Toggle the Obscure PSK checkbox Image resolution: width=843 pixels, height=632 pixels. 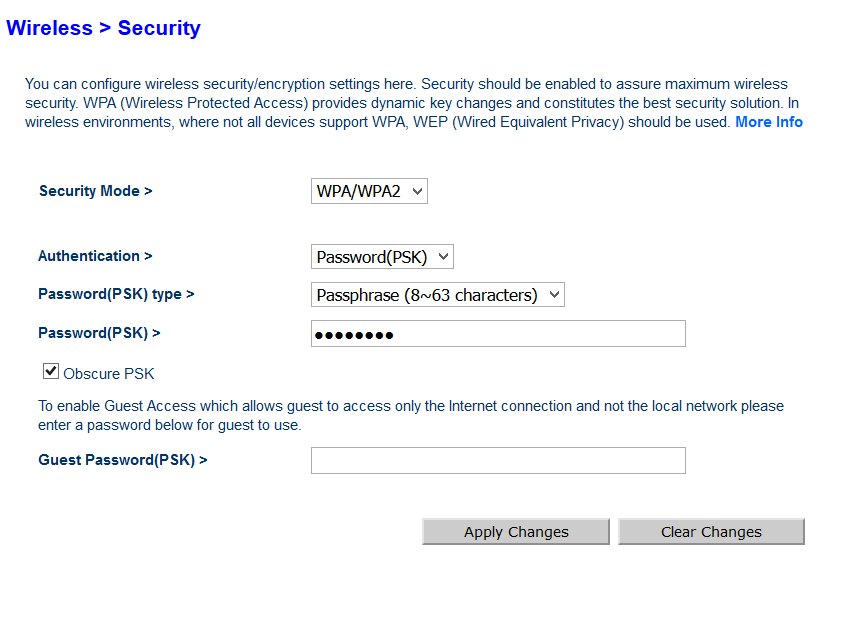click(x=51, y=372)
